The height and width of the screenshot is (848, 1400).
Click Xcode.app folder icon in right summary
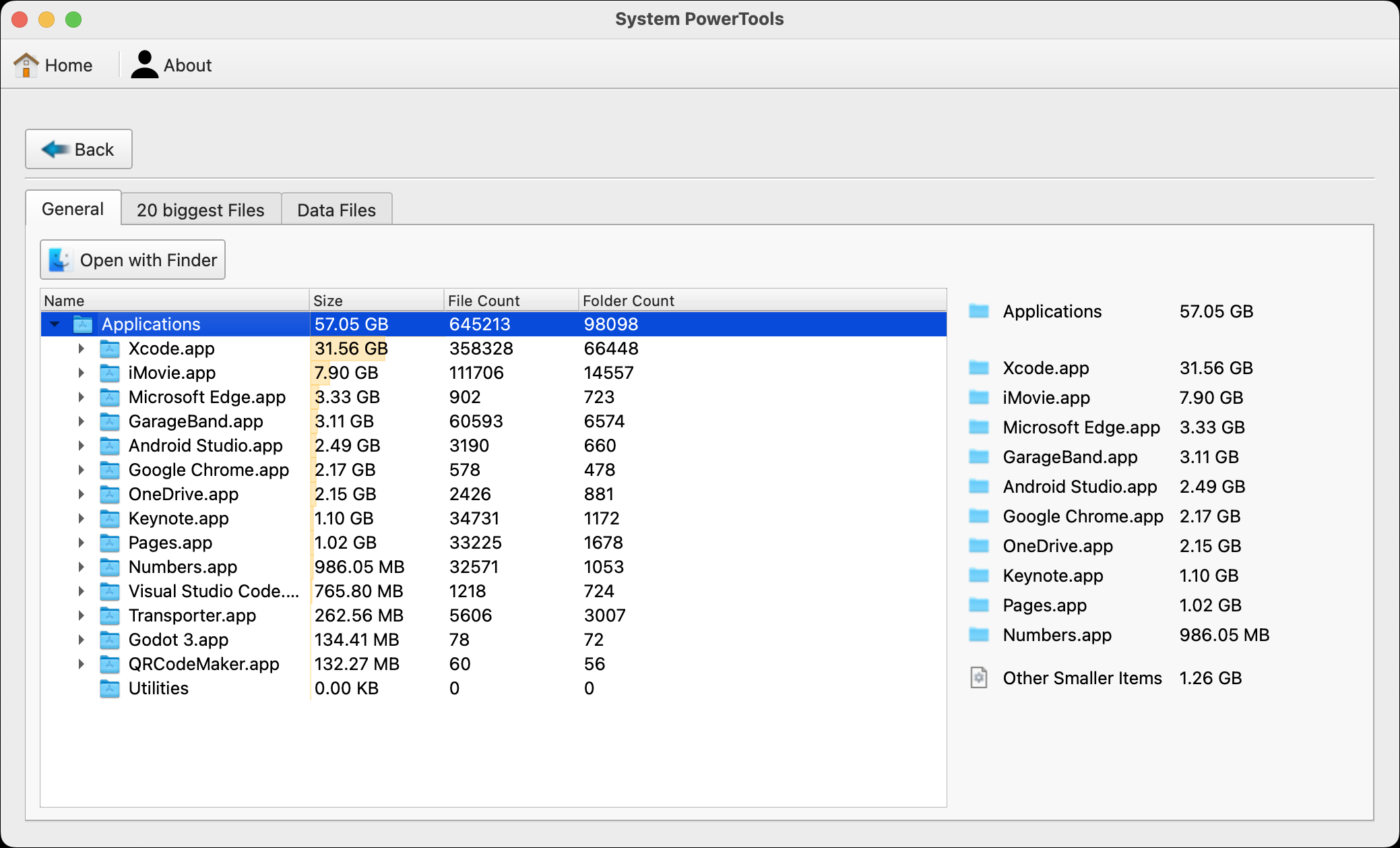tap(979, 367)
